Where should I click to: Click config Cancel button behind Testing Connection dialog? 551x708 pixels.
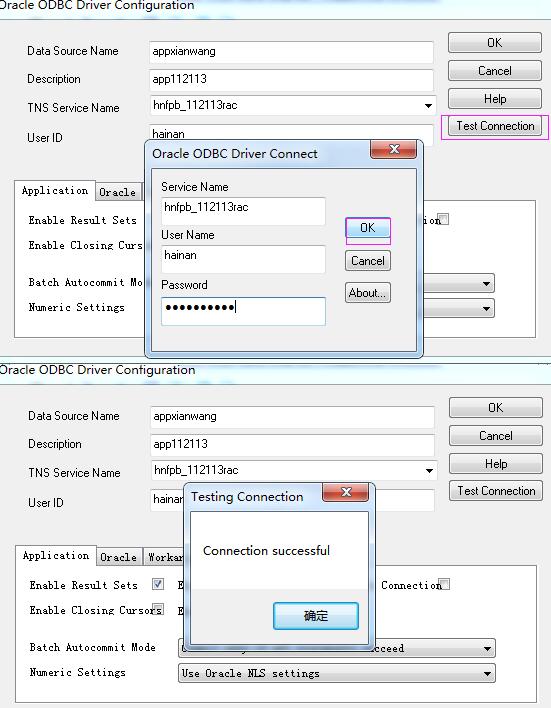coord(496,435)
